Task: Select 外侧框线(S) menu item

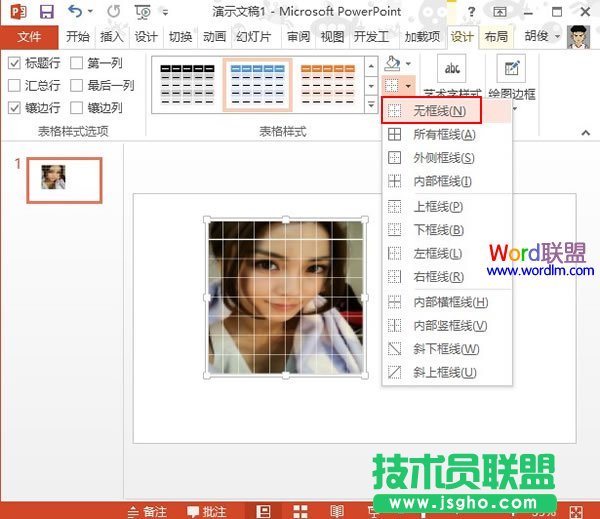Action: pyautogui.click(x=447, y=158)
